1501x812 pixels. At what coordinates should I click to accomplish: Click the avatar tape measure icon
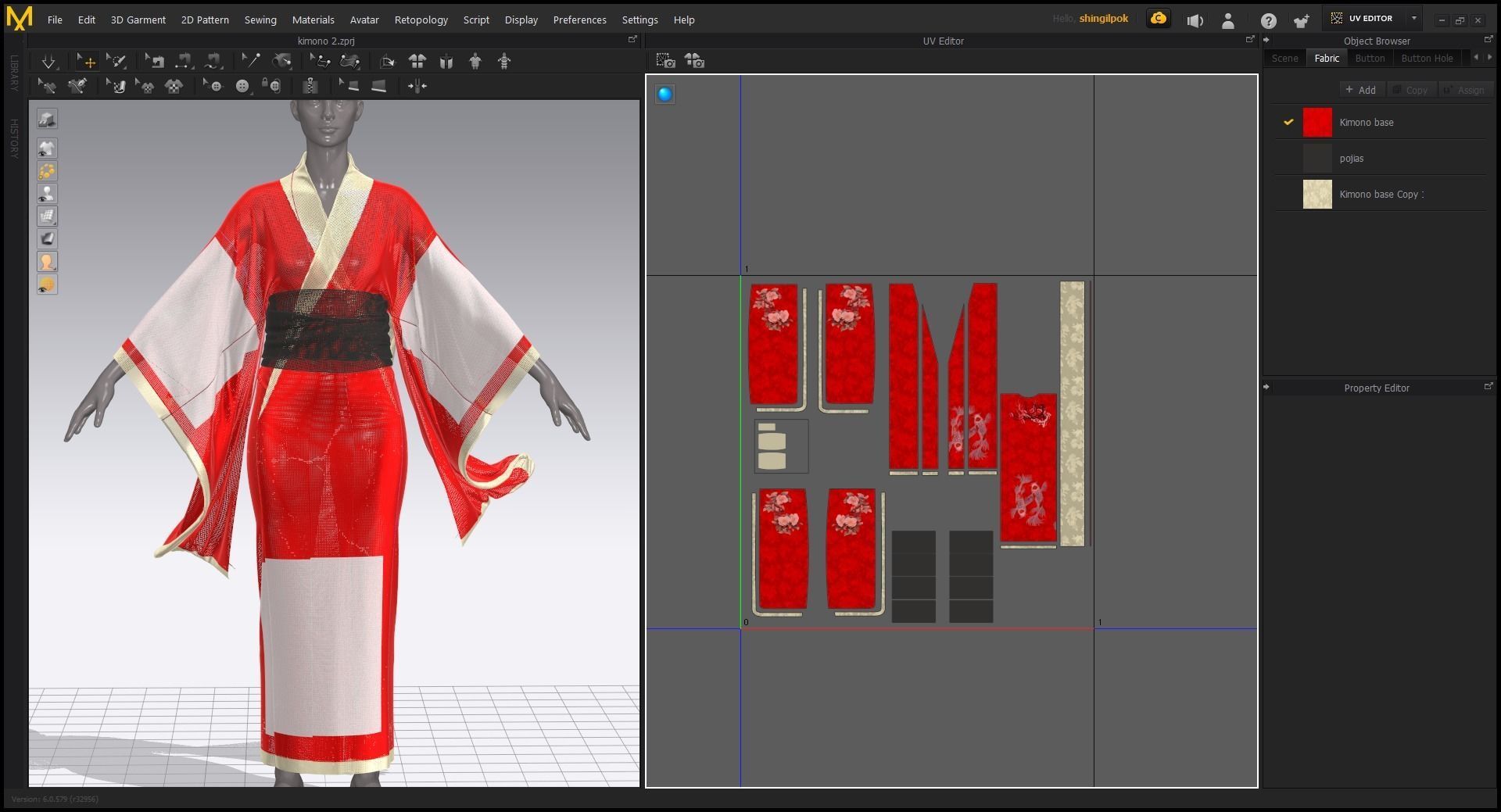(504, 61)
